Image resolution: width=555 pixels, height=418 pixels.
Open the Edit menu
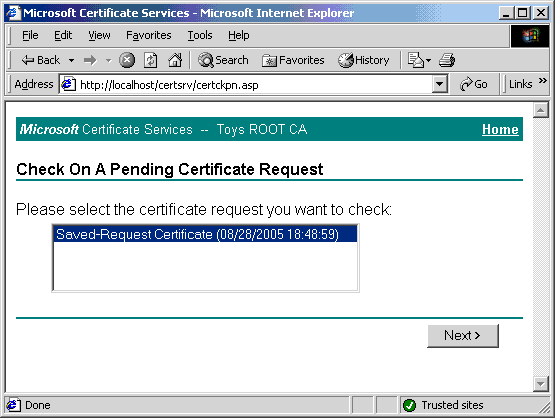(63, 35)
